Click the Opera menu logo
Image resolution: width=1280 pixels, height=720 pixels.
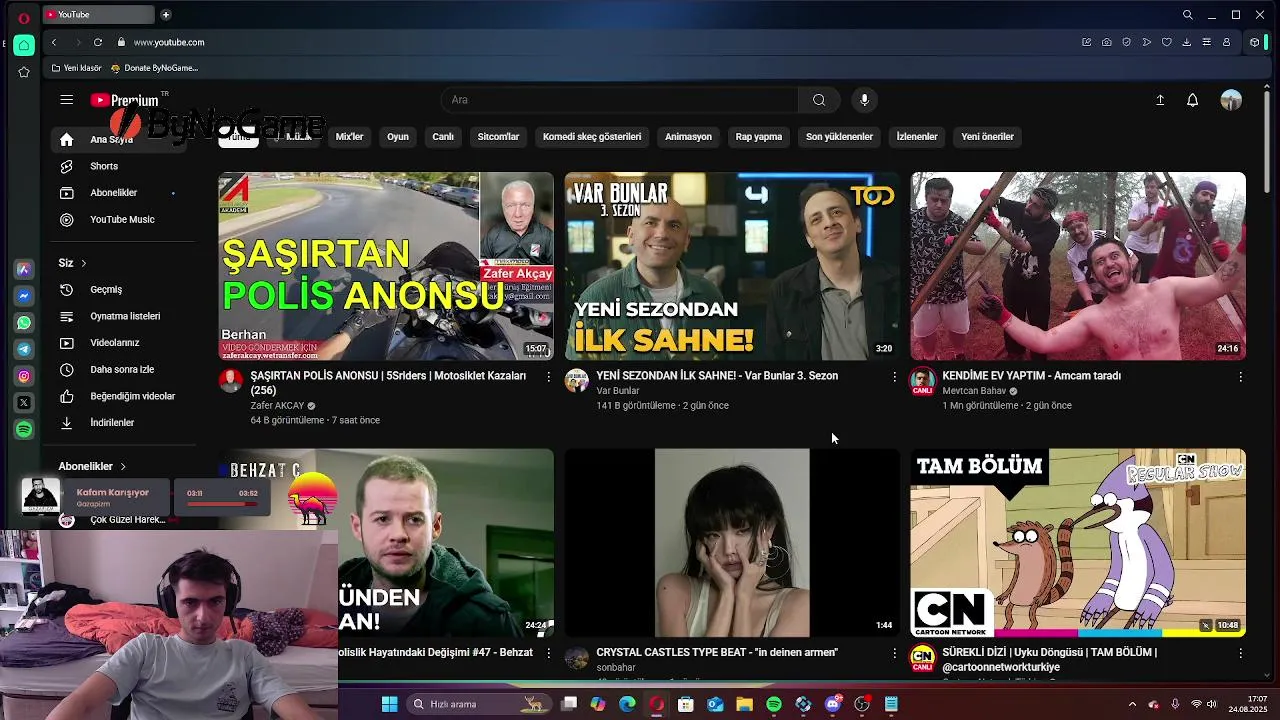point(24,18)
